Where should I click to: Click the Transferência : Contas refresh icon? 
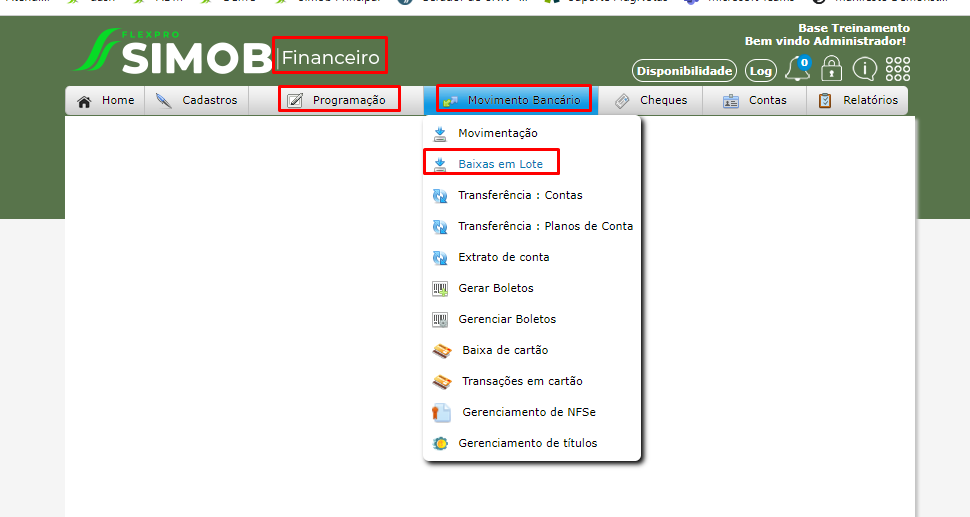click(440, 195)
